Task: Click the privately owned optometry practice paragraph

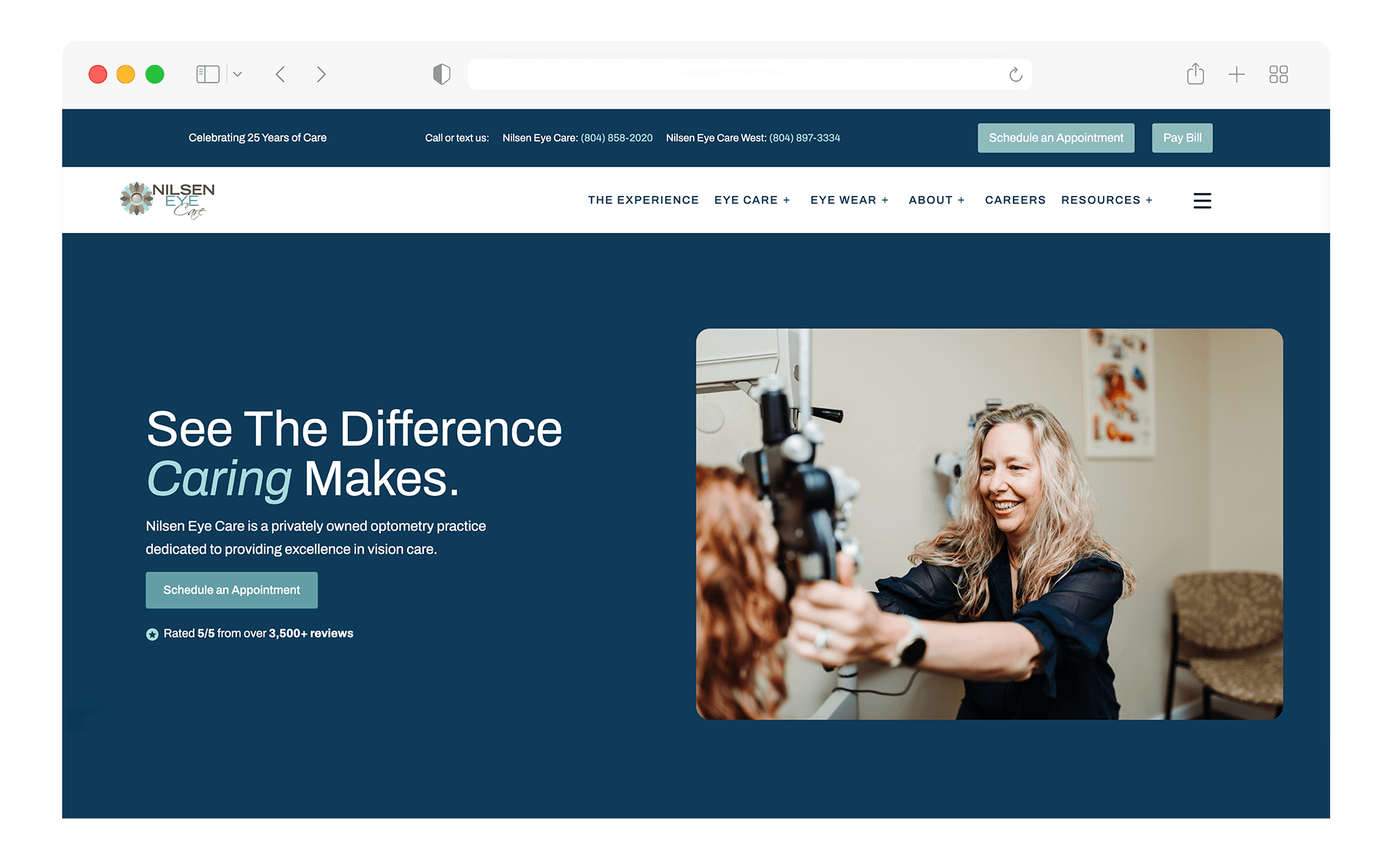Action: (316, 538)
